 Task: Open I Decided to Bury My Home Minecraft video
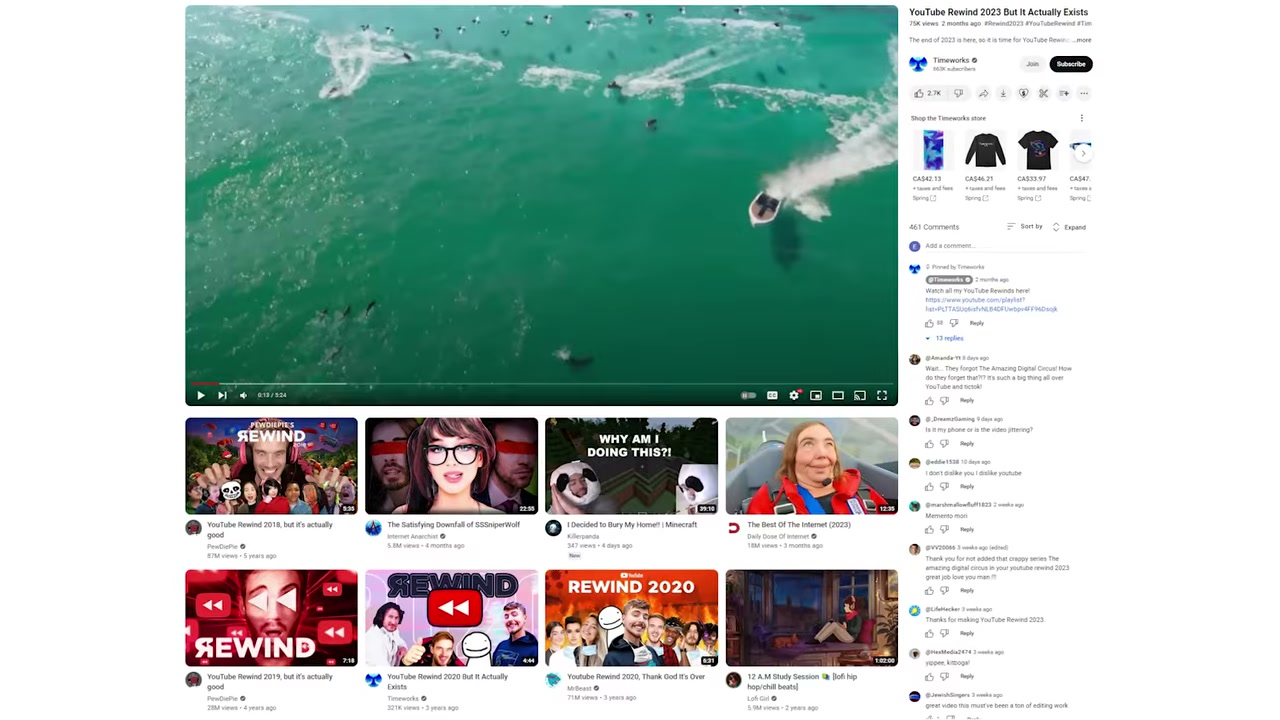631,466
